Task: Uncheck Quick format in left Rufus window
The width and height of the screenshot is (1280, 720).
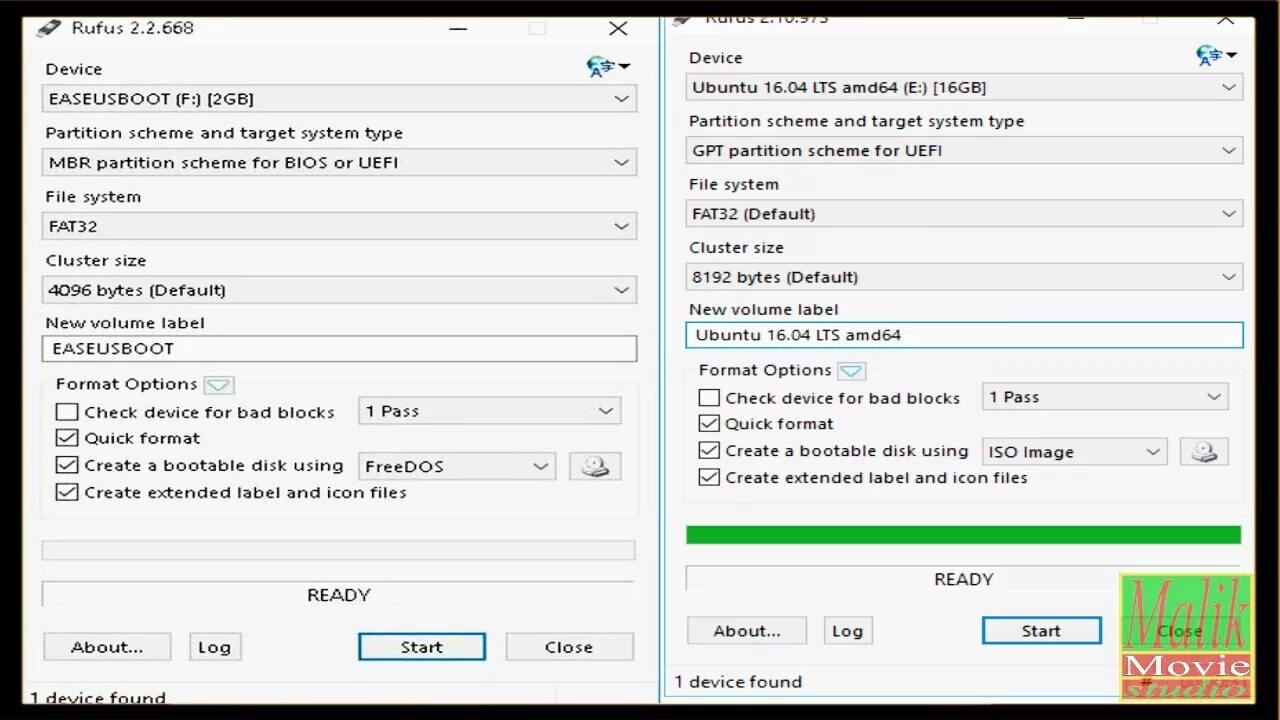Action: 67,438
